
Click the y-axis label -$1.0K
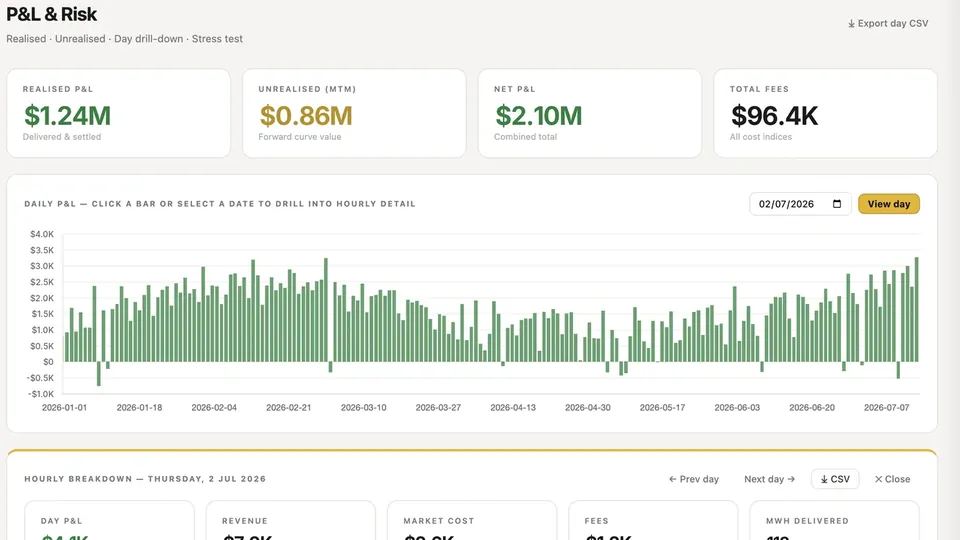pyautogui.click(x=40, y=394)
